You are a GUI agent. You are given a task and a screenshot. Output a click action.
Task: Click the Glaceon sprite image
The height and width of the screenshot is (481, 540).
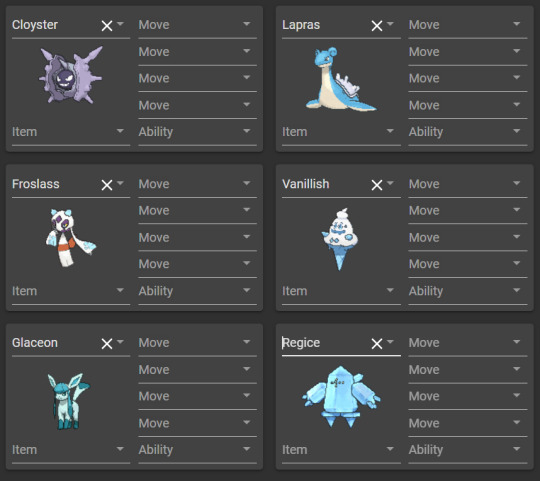coord(69,401)
